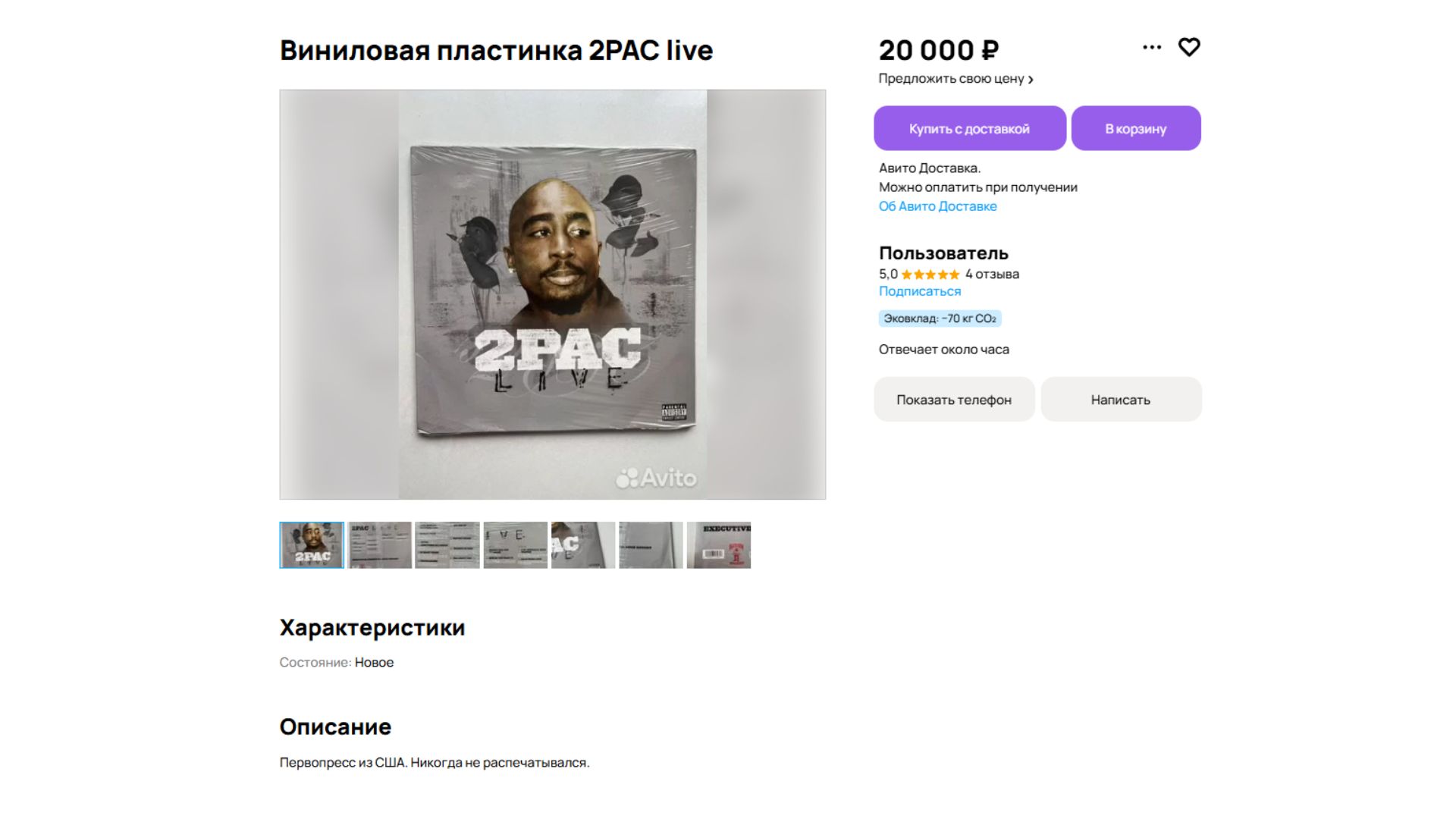Click 'Купить с доставкой' button
The width and height of the screenshot is (1456, 819).
[970, 128]
